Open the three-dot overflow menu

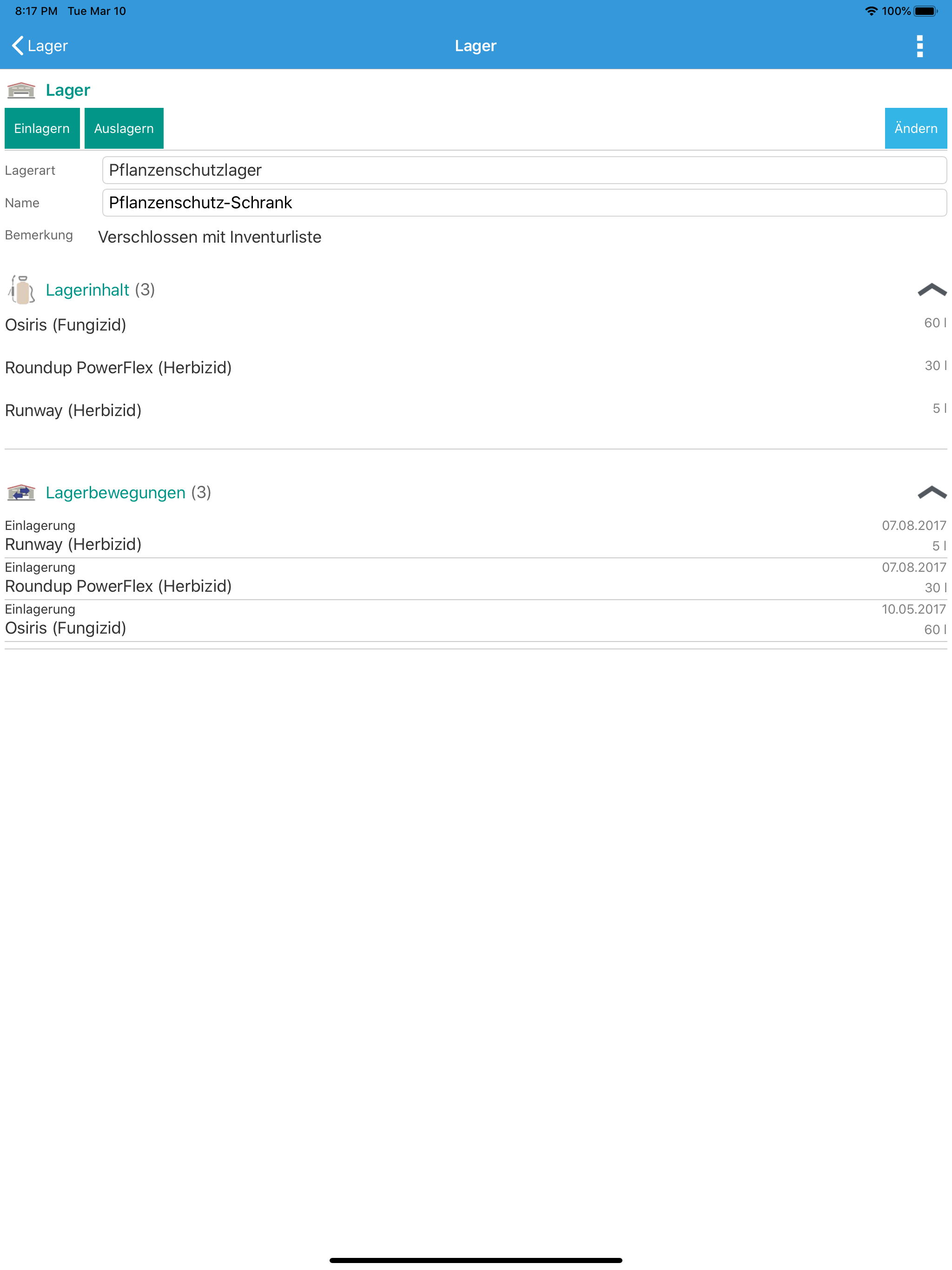(x=919, y=46)
